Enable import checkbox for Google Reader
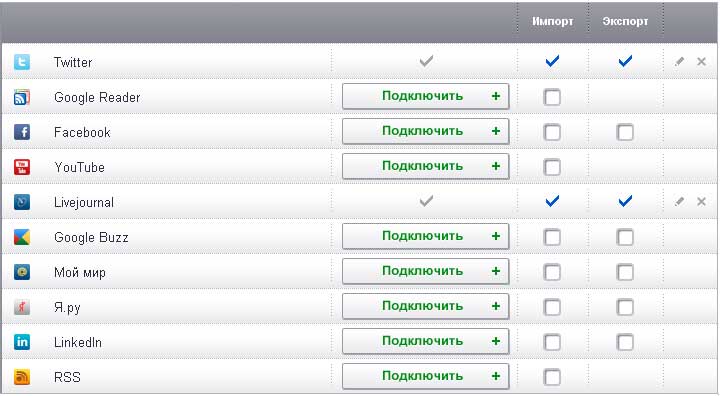The height and width of the screenshot is (396, 720). pos(552,97)
